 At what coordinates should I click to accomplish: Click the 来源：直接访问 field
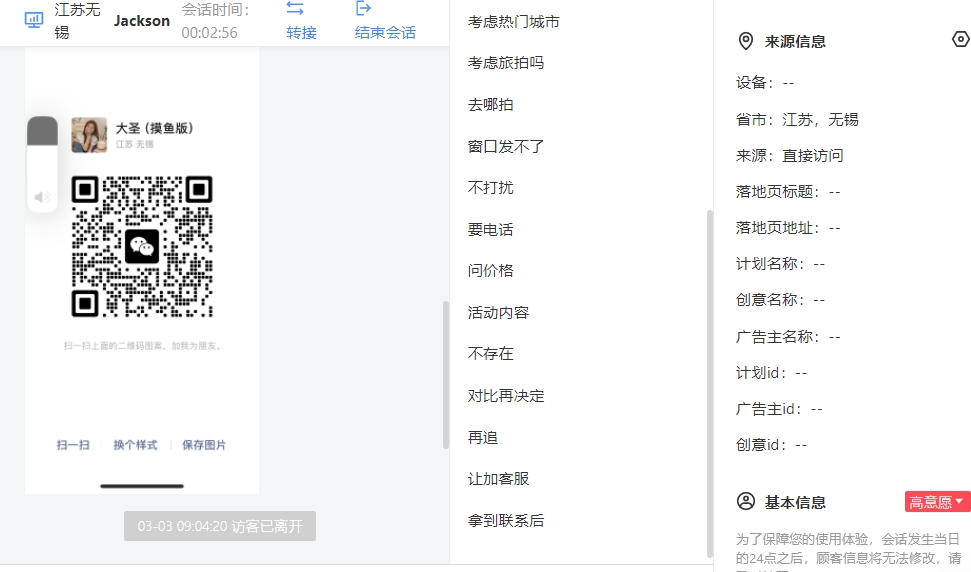[790, 155]
